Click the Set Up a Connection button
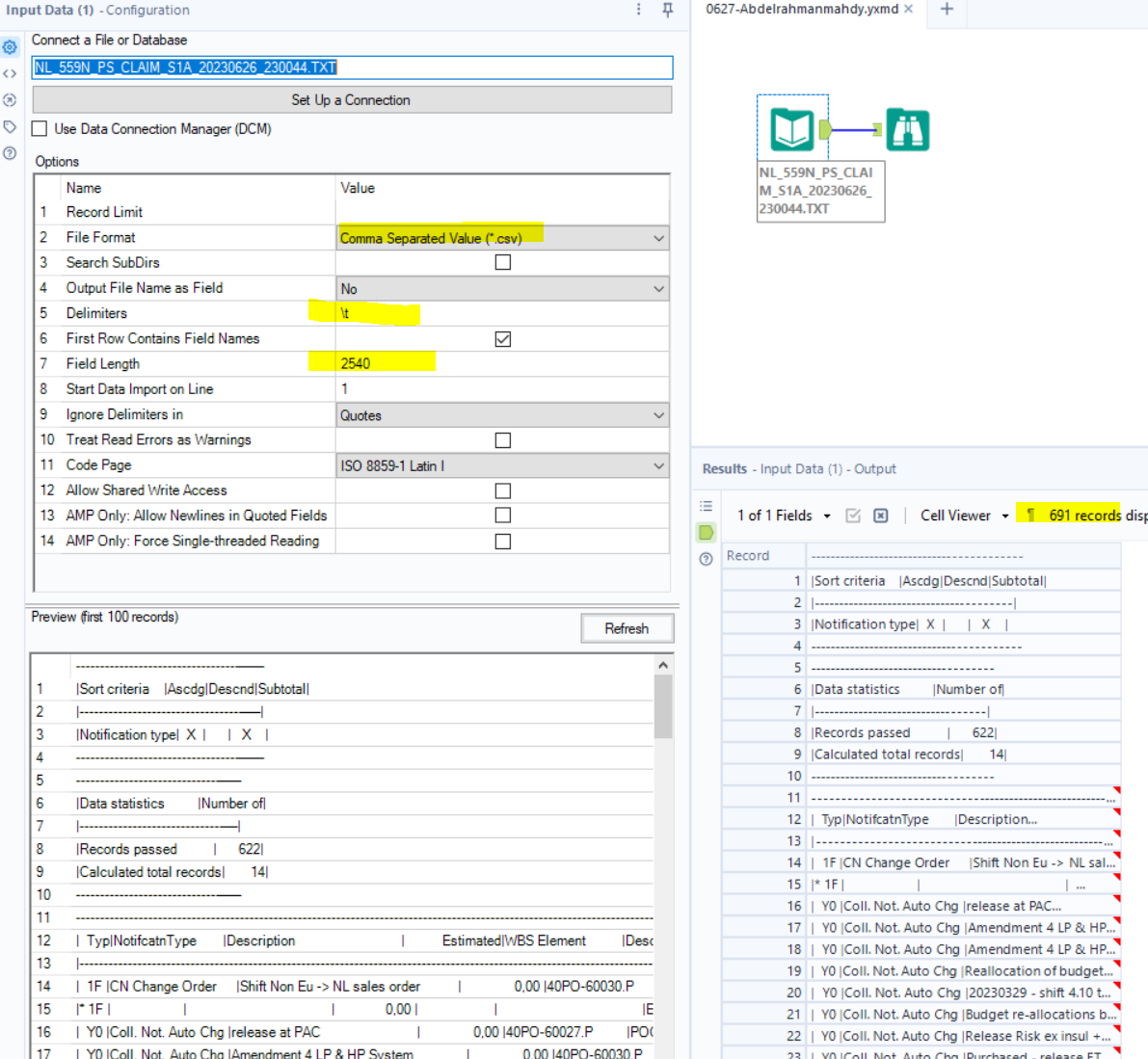1148x1059 pixels. (x=353, y=99)
